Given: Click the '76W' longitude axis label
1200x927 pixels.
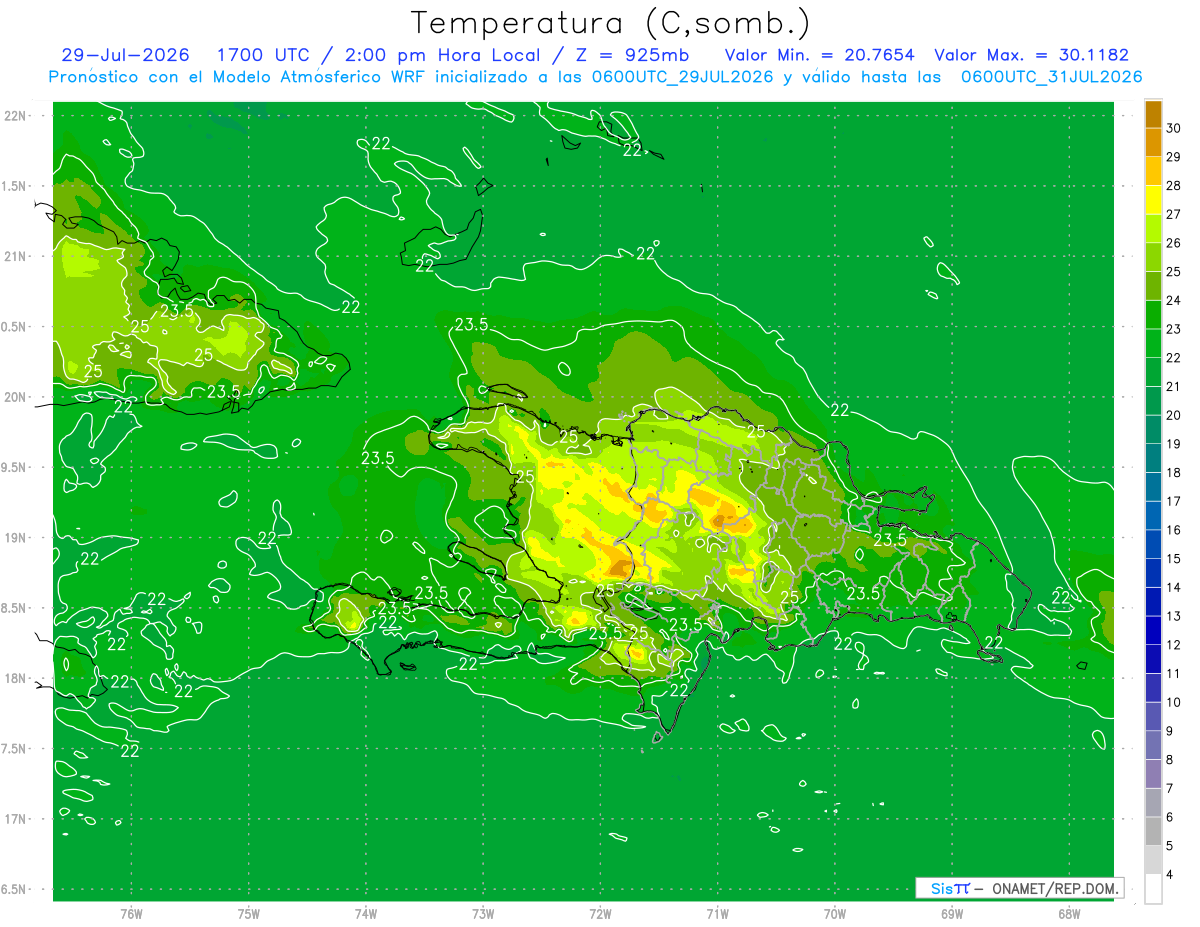Looking at the screenshot, I should point(131,913).
